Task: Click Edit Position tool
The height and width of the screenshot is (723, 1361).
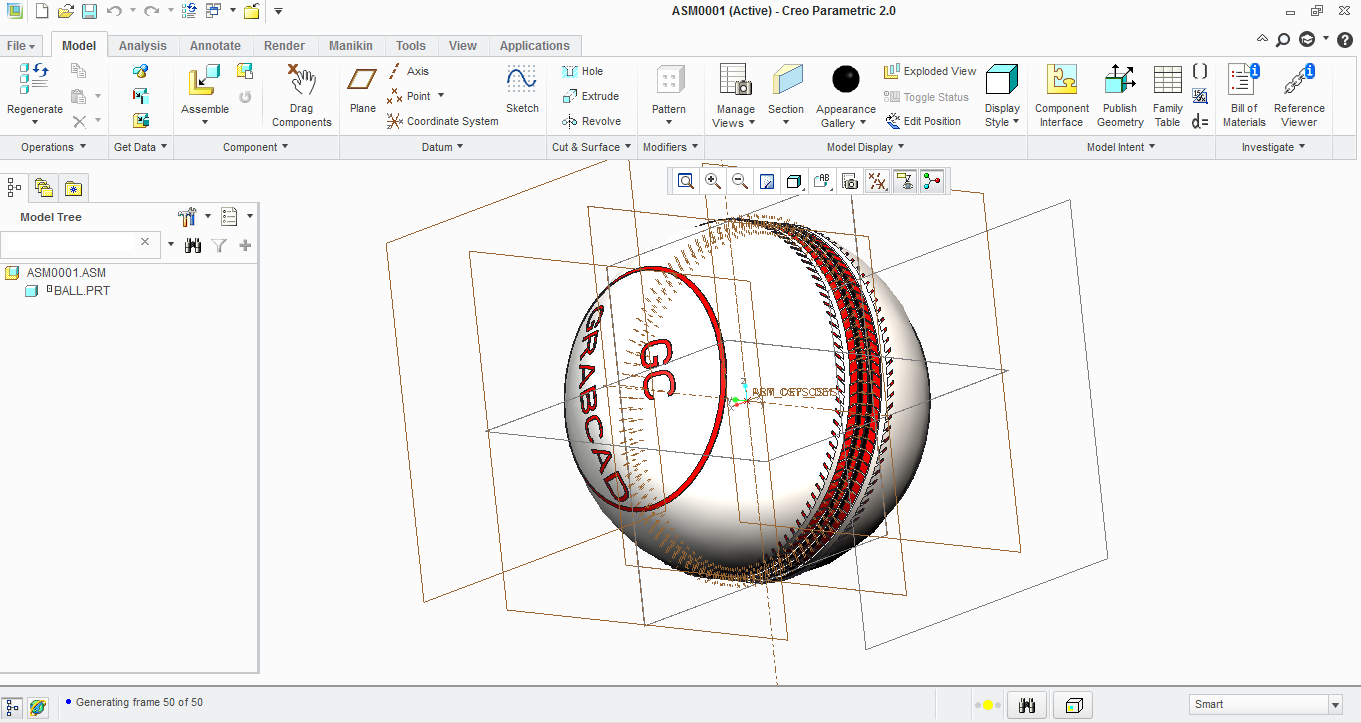Action: point(923,121)
